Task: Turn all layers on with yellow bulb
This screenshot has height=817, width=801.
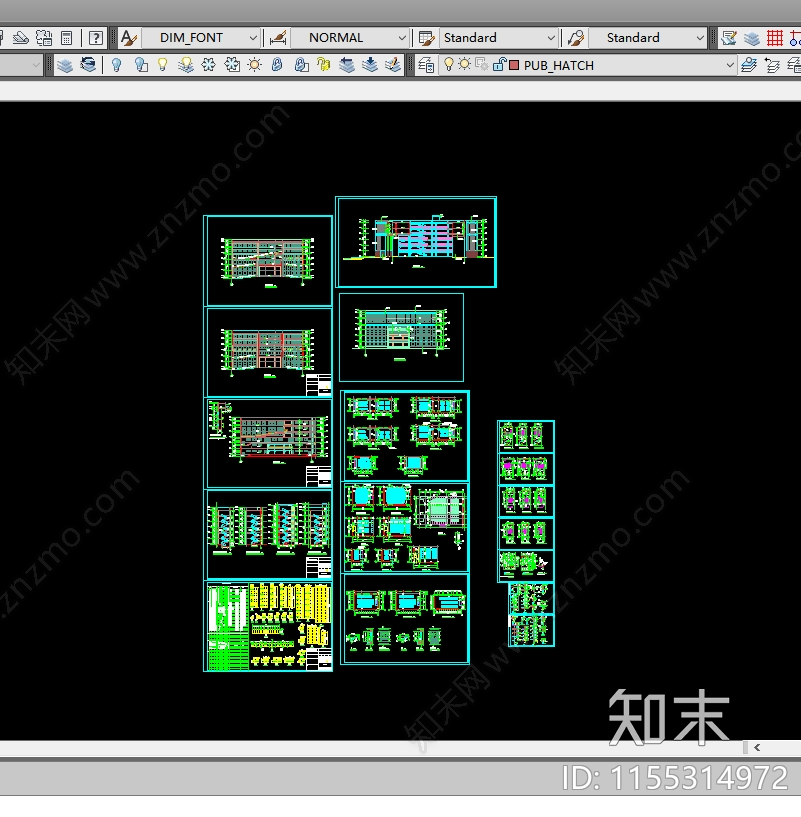Action: (163, 65)
